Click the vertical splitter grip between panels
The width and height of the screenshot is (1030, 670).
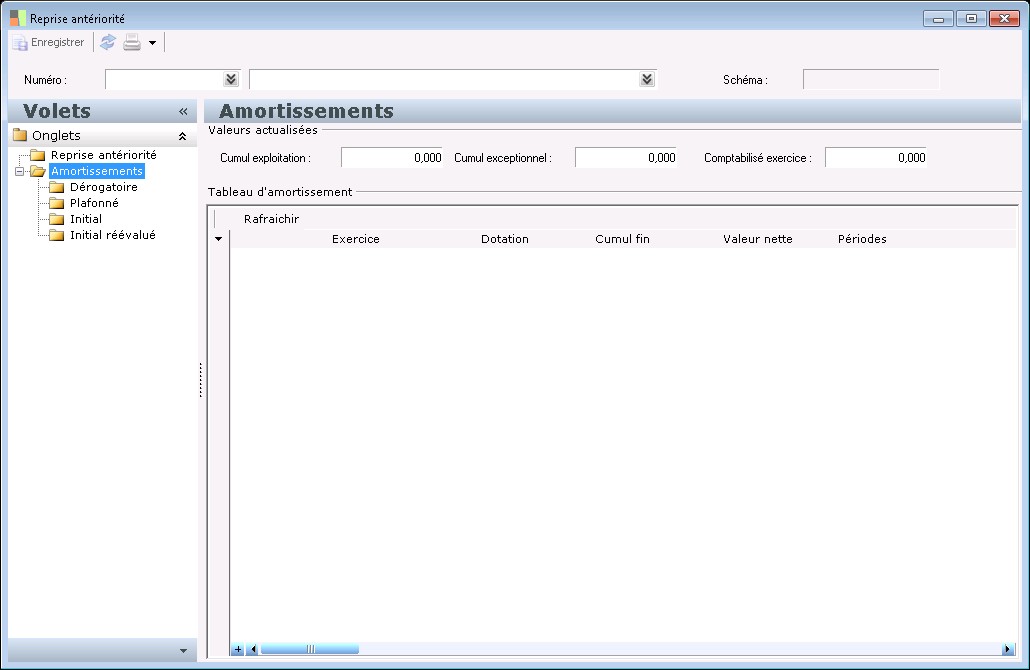(200, 380)
